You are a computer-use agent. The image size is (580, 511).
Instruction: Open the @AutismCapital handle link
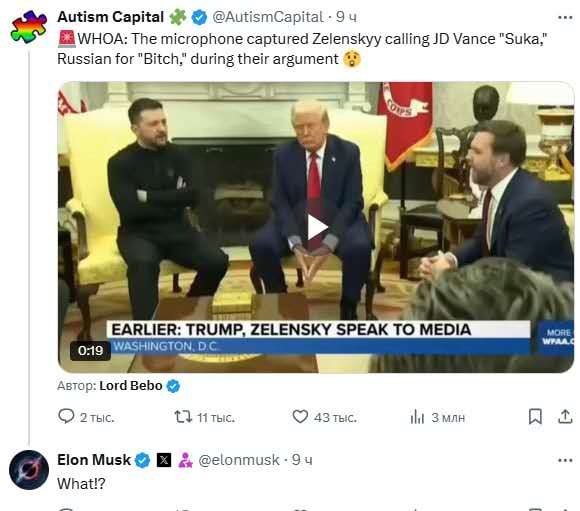point(268,17)
